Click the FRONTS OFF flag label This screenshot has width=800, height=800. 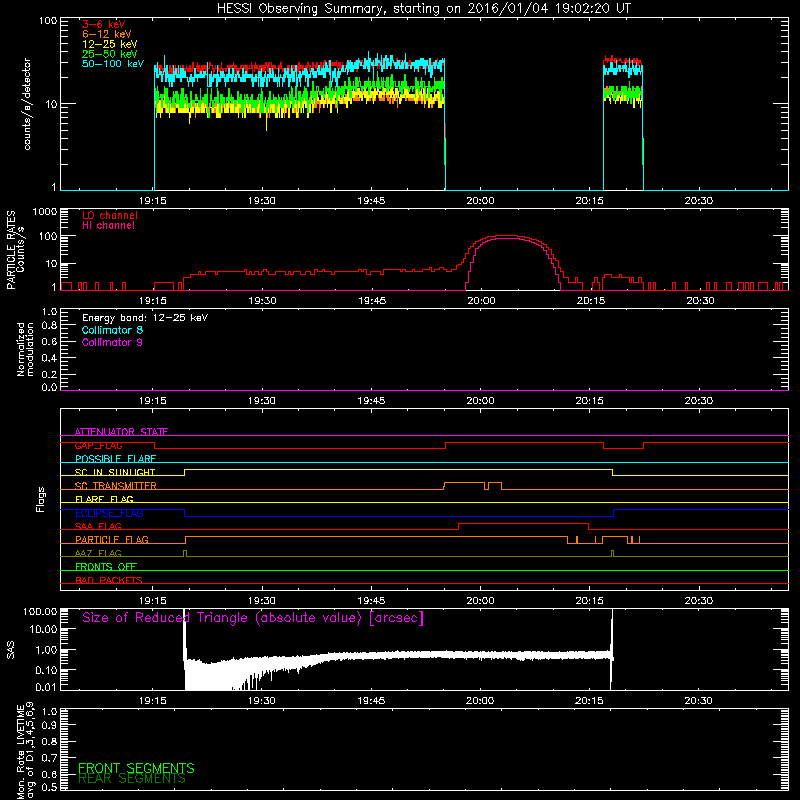point(106,566)
